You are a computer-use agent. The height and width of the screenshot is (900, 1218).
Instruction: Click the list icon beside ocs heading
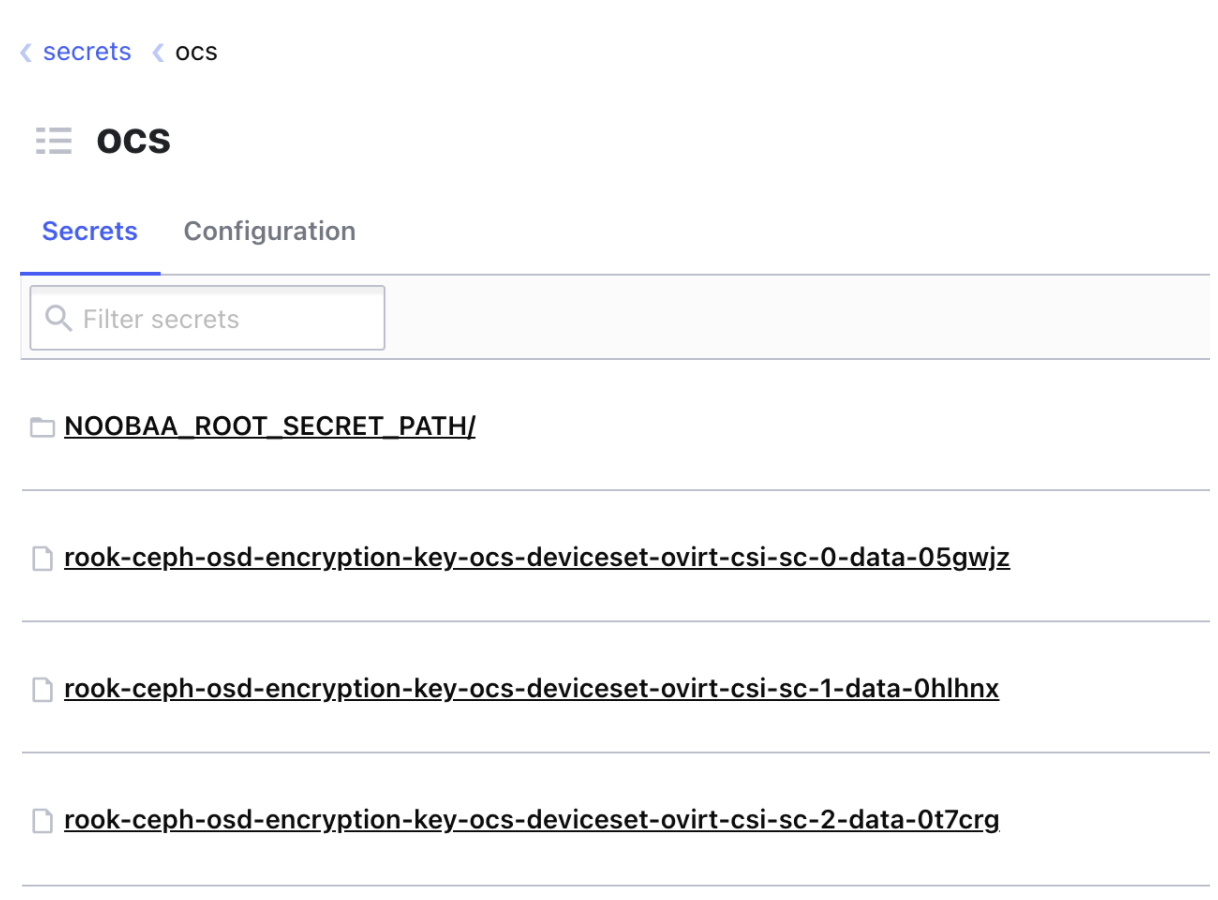54,141
